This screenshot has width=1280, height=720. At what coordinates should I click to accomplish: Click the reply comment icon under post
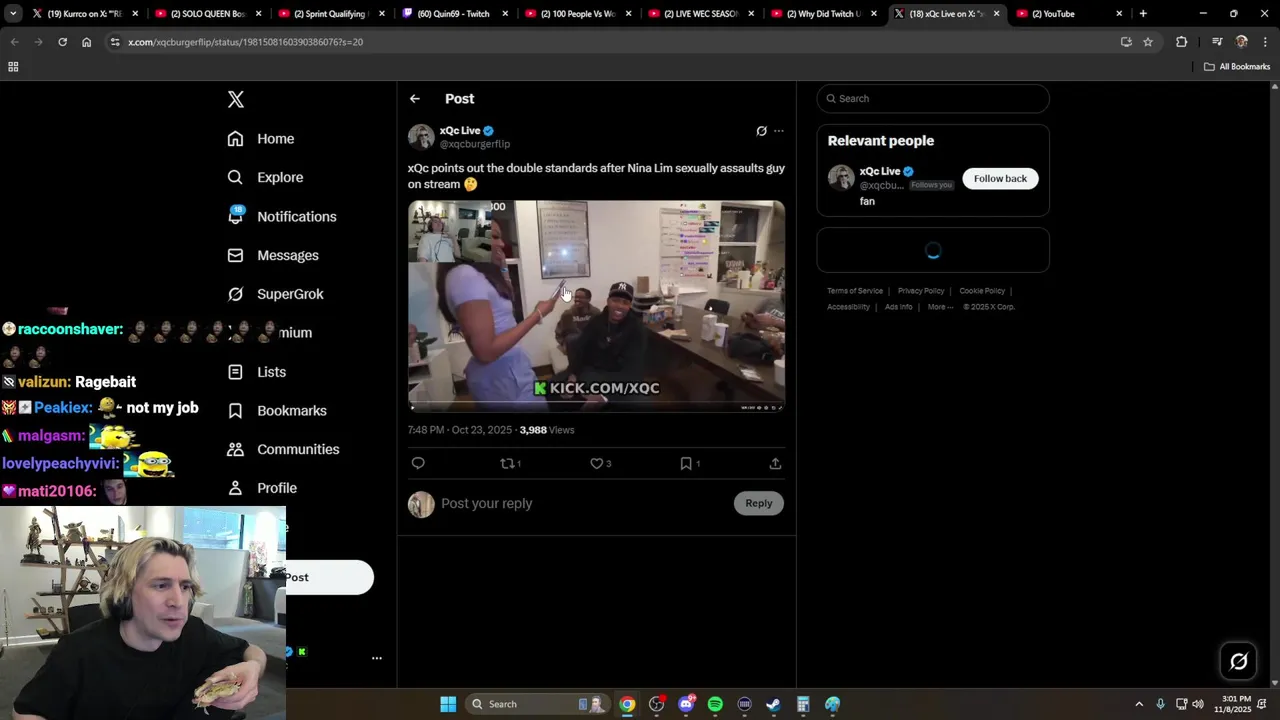[418, 463]
